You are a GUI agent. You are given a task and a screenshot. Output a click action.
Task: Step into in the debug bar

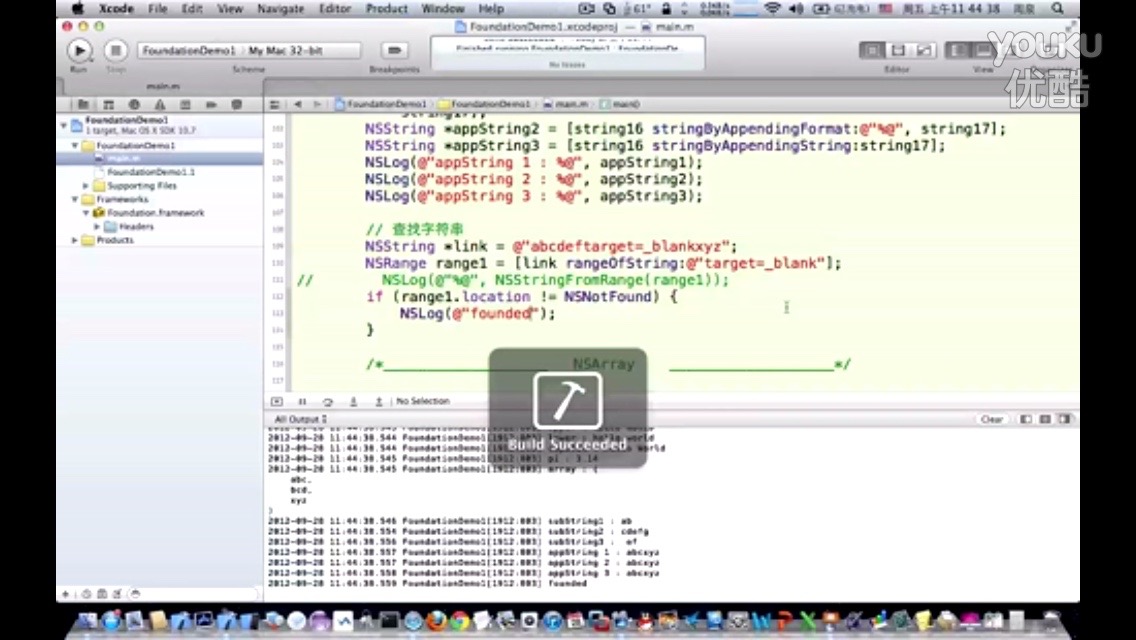click(354, 401)
